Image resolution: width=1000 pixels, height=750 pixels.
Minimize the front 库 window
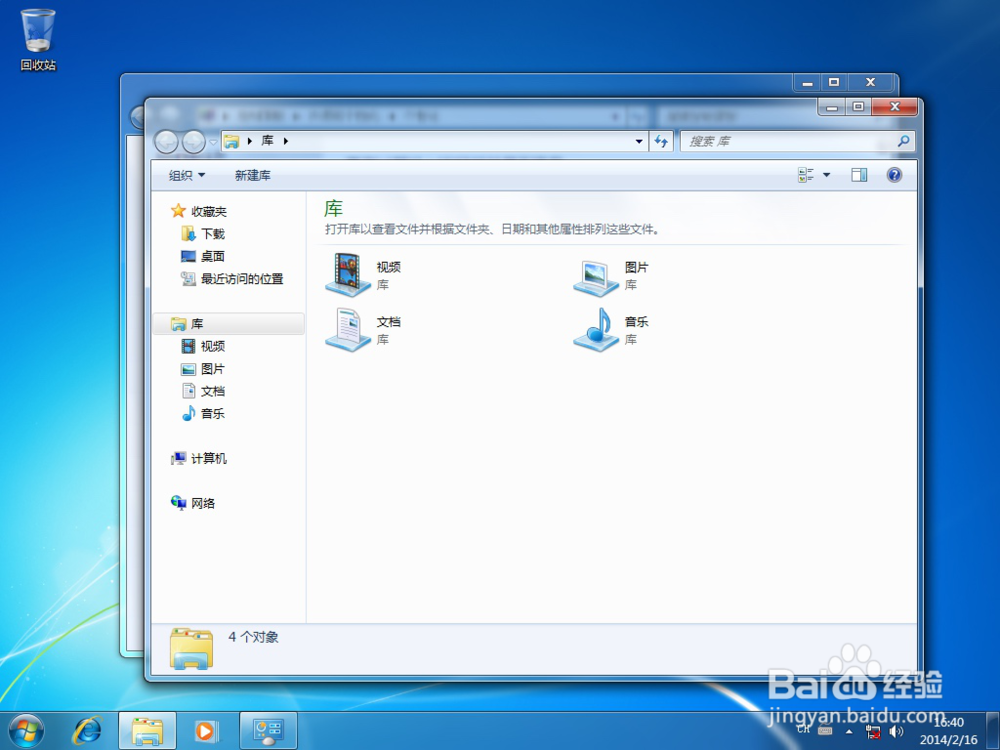[832, 107]
